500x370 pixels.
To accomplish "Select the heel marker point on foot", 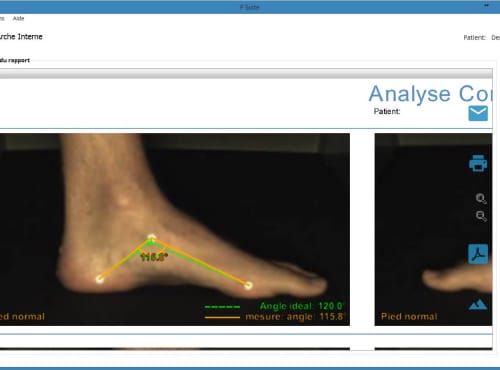I will pyautogui.click(x=99, y=279).
